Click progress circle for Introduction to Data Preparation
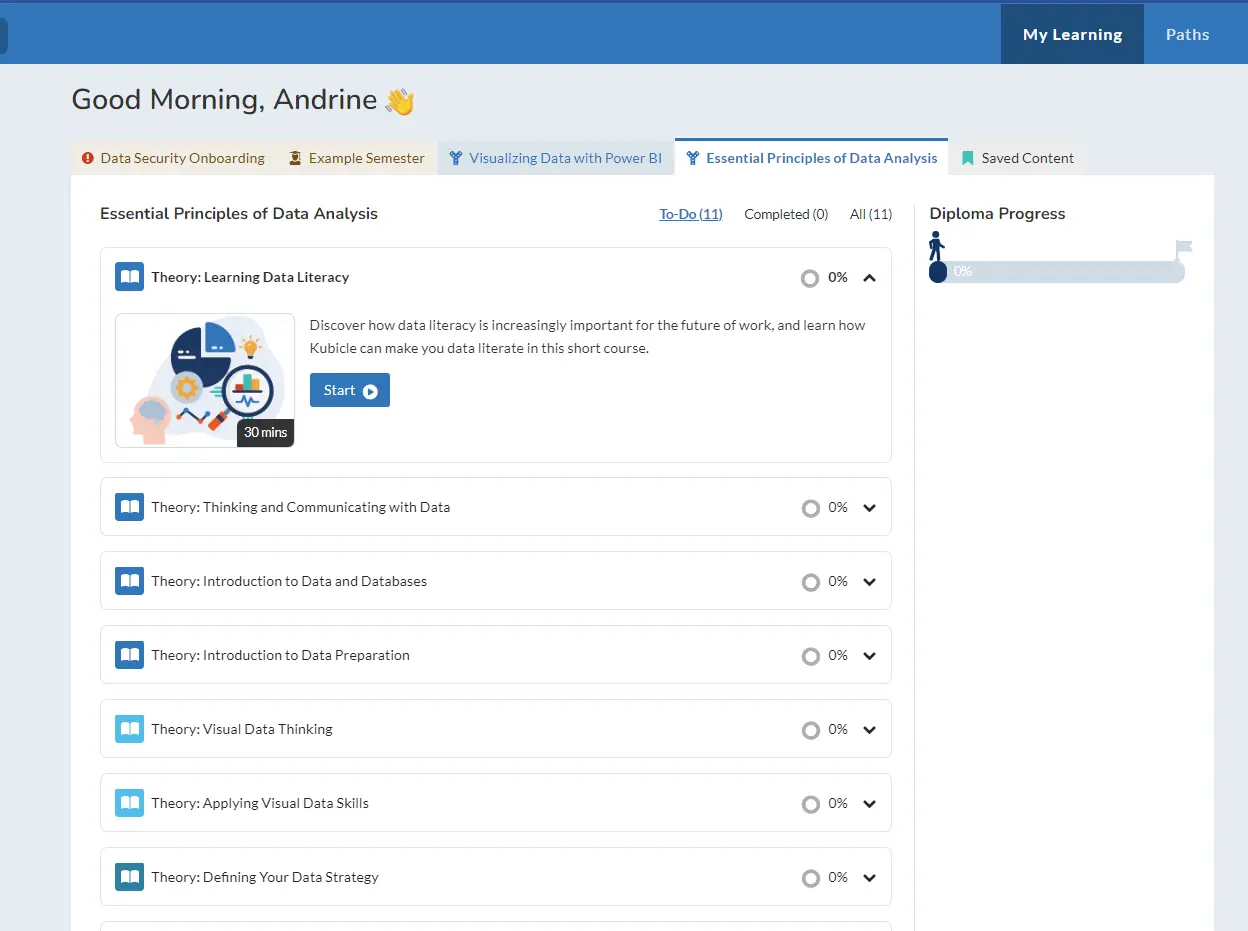 [x=810, y=656]
